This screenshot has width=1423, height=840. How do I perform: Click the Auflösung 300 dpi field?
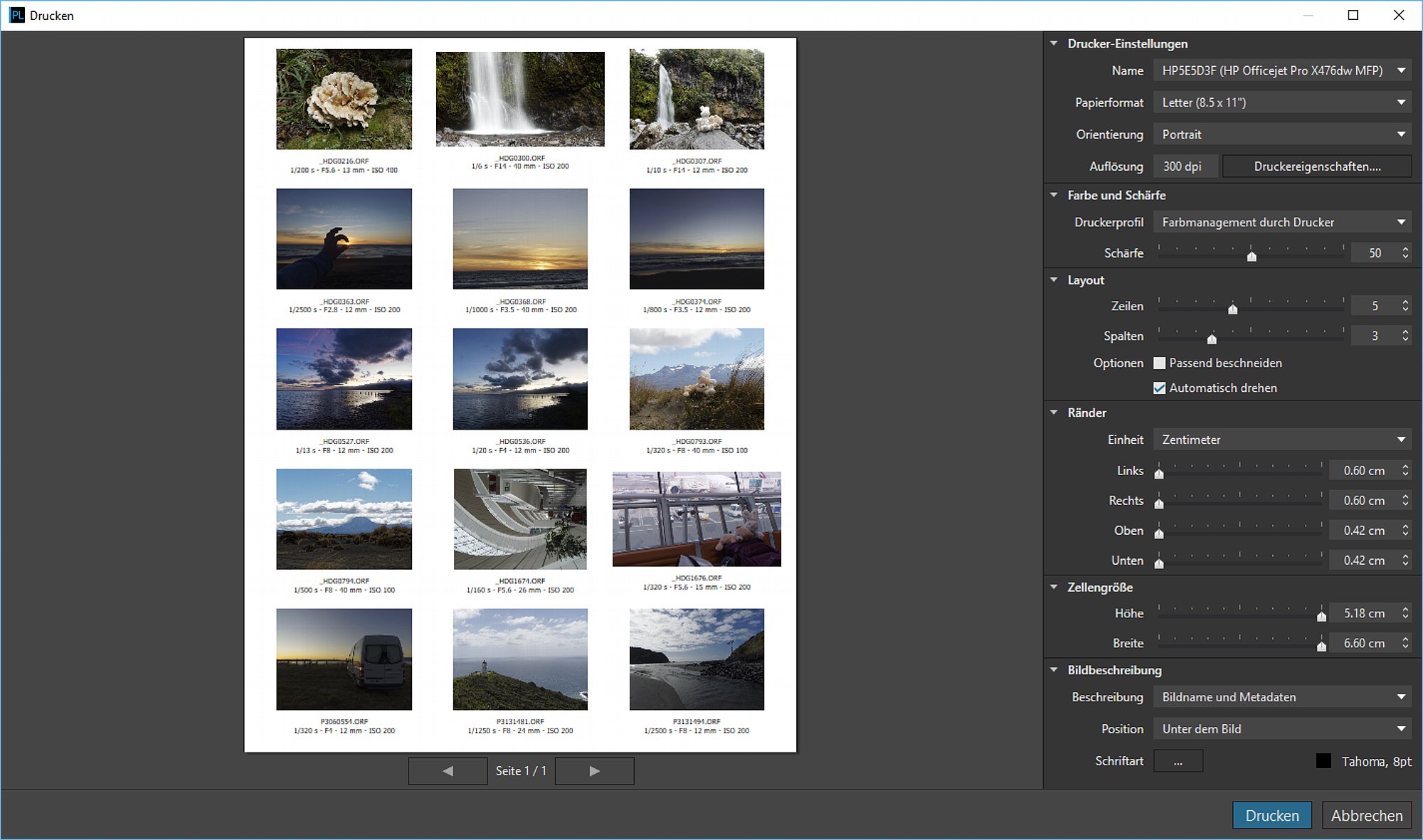pos(1185,166)
